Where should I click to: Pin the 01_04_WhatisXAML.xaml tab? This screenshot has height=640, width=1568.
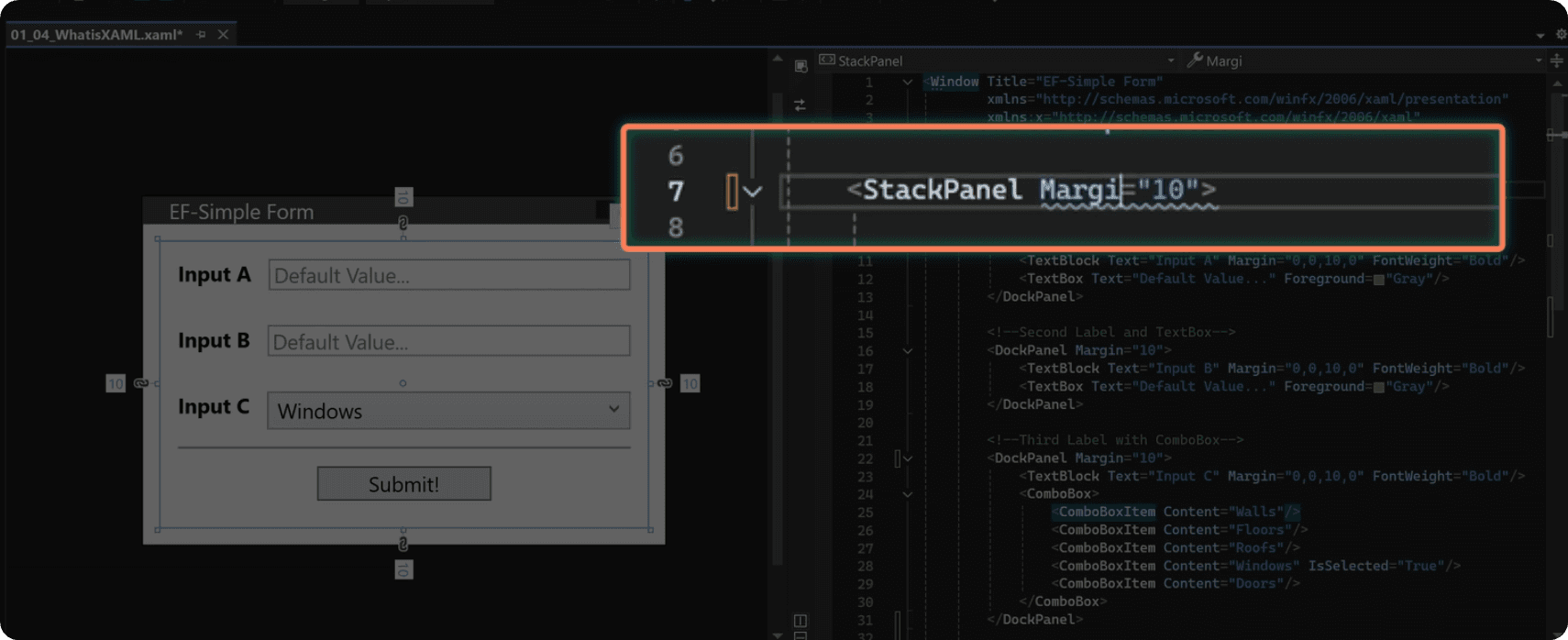click(x=201, y=35)
